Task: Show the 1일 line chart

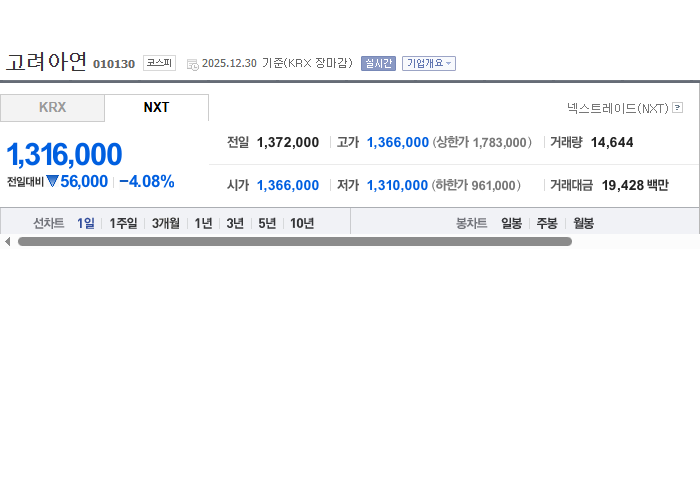Action: pyautogui.click(x=86, y=223)
